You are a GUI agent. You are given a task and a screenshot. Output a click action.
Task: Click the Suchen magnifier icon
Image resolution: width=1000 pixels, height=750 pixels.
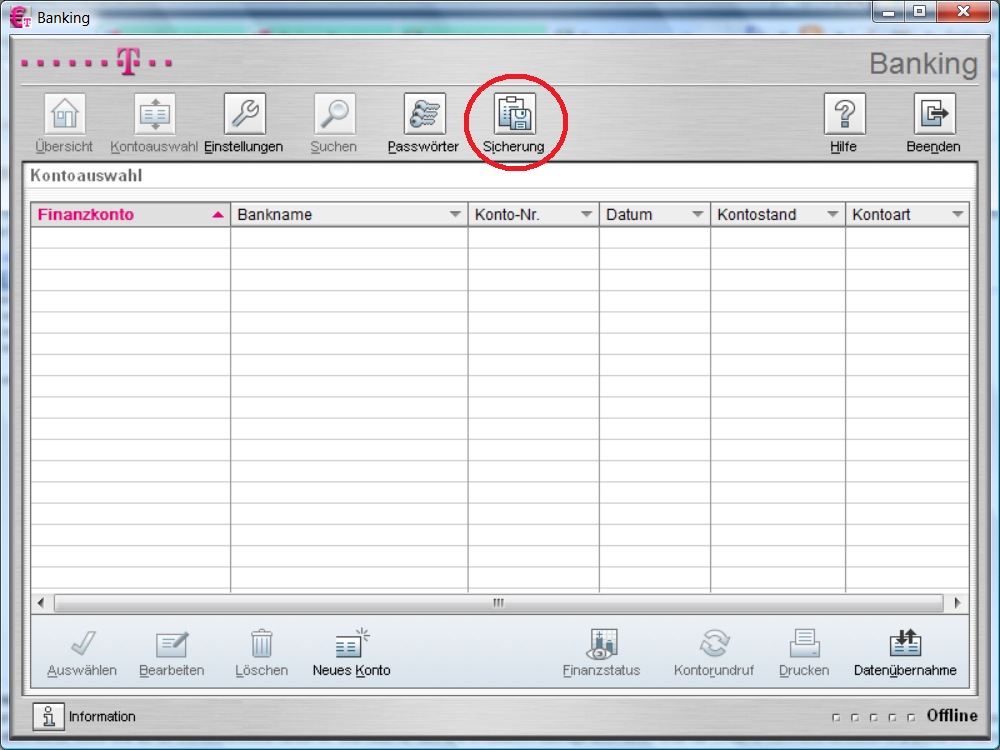334,115
